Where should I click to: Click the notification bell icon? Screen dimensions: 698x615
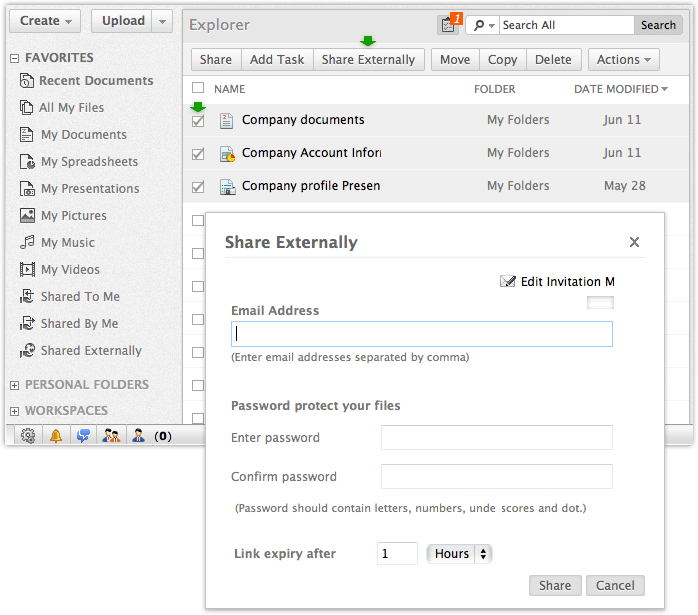click(x=56, y=436)
